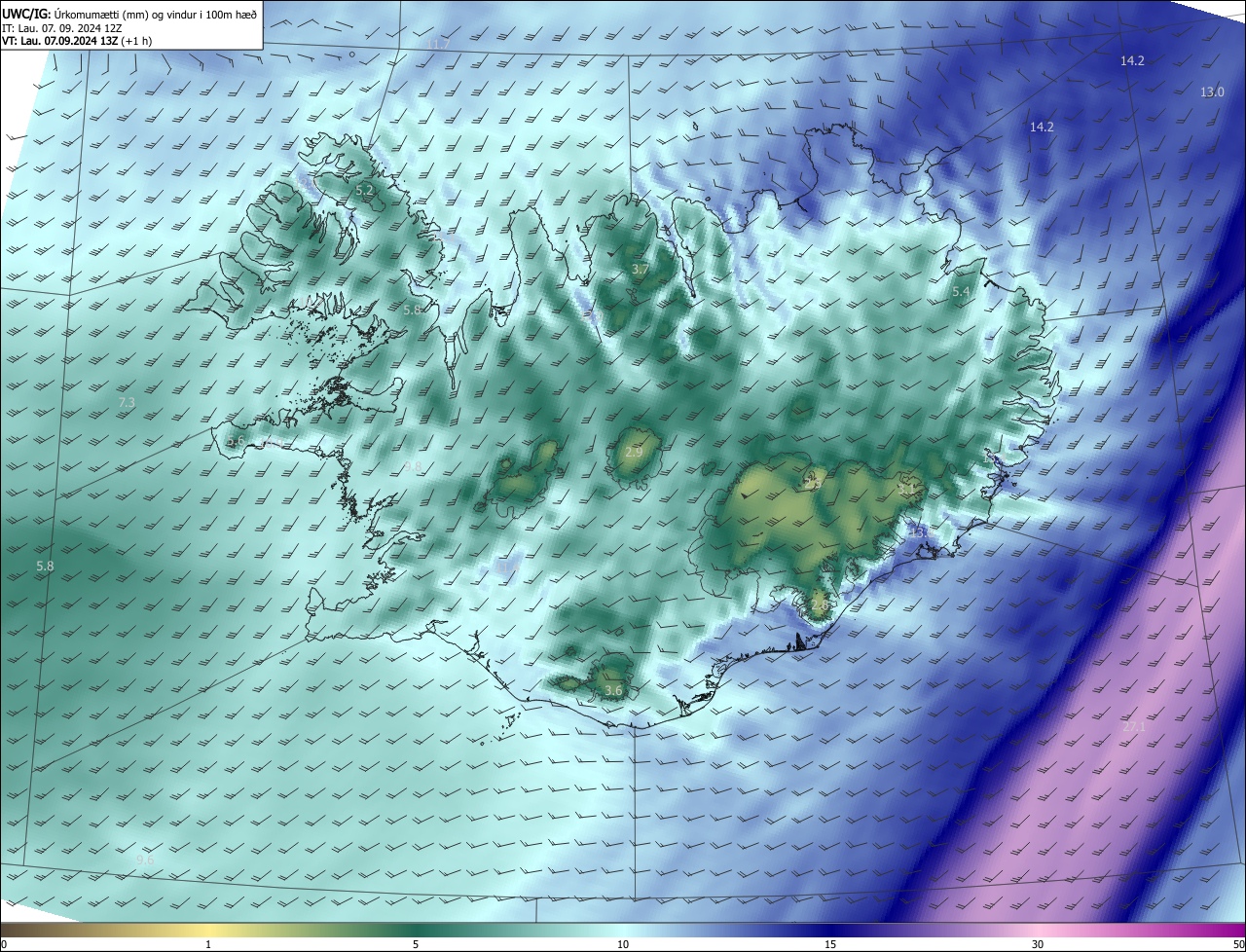Click the 13.0 value label on the map
The image size is (1246, 952).
[1212, 92]
